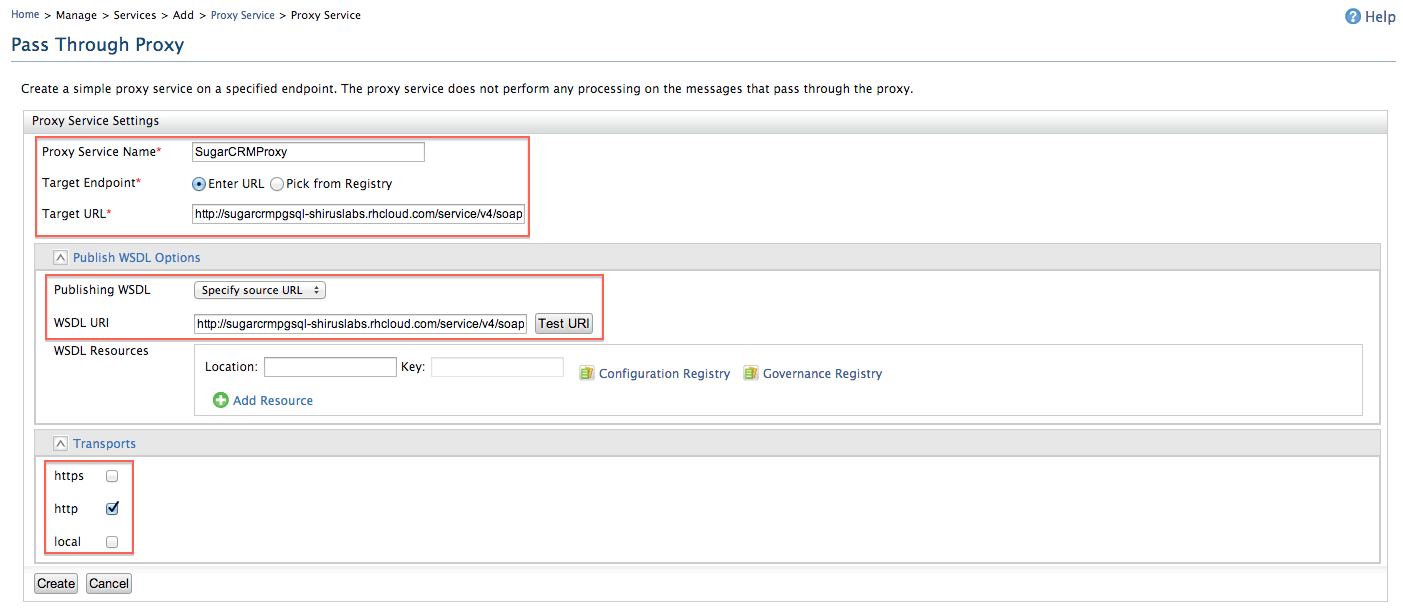Enable the local transport checkbox
This screenshot has width=1403, height=610.
click(112, 542)
